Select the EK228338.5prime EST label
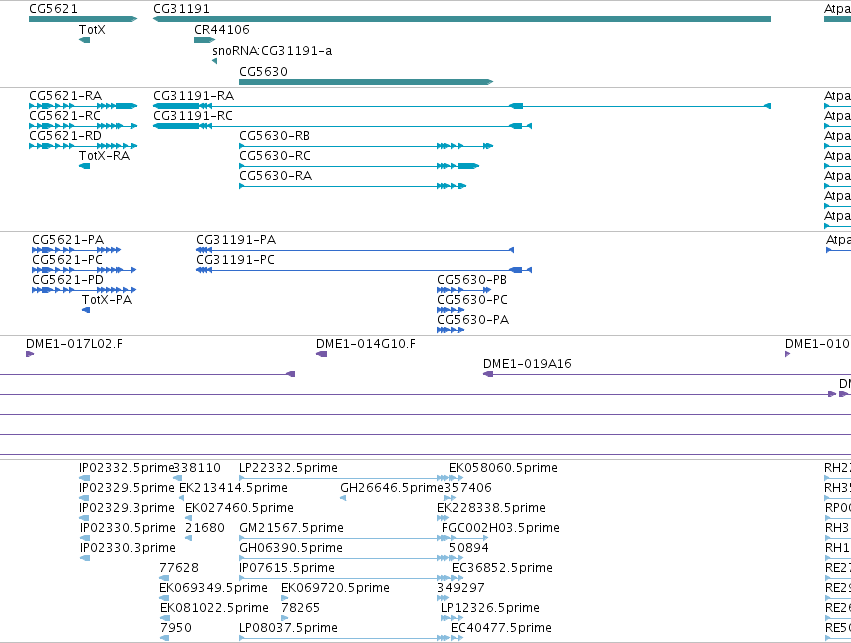This screenshot has height=643, width=851. click(491, 508)
